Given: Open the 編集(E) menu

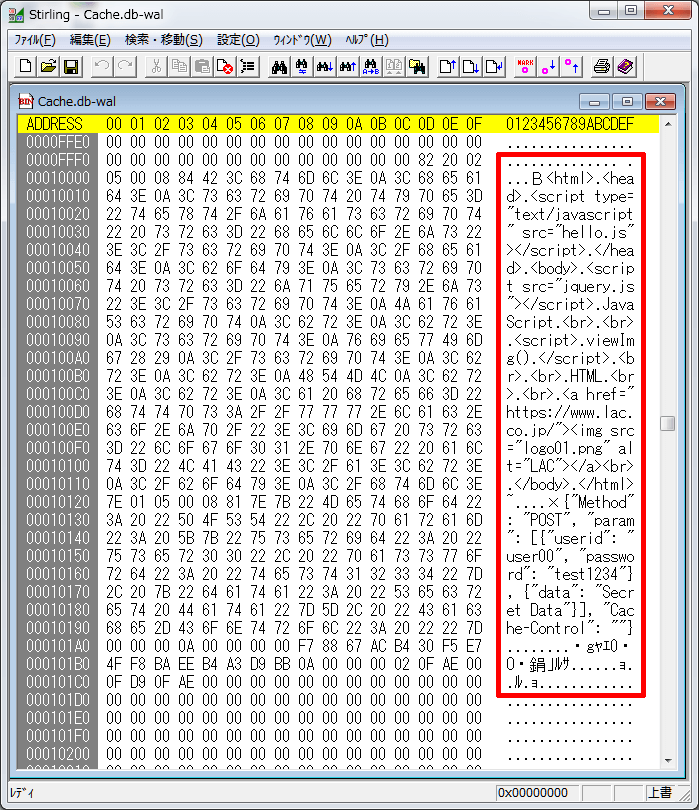Looking at the screenshot, I should 90,40.
